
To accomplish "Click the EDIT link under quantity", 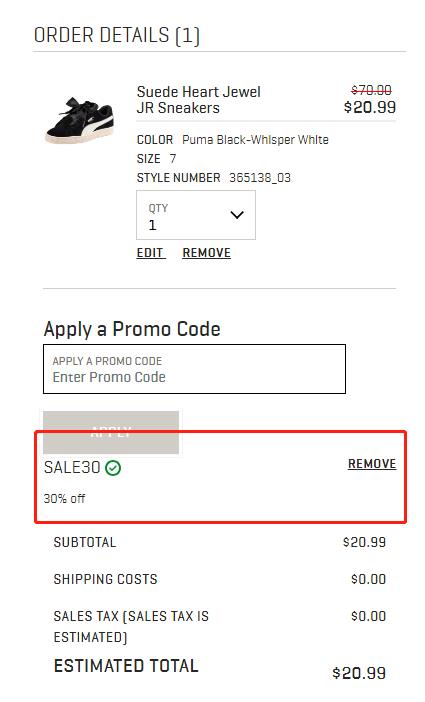I will [150, 253].
